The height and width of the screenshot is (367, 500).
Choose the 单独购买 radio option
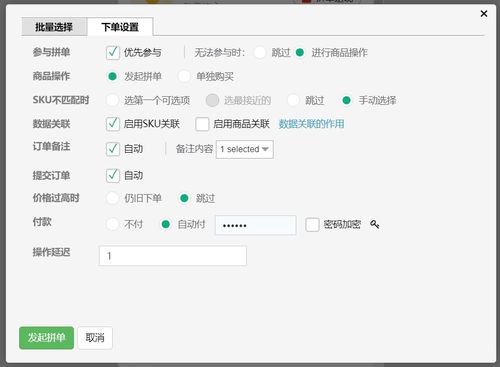click(x=184, y=76)
